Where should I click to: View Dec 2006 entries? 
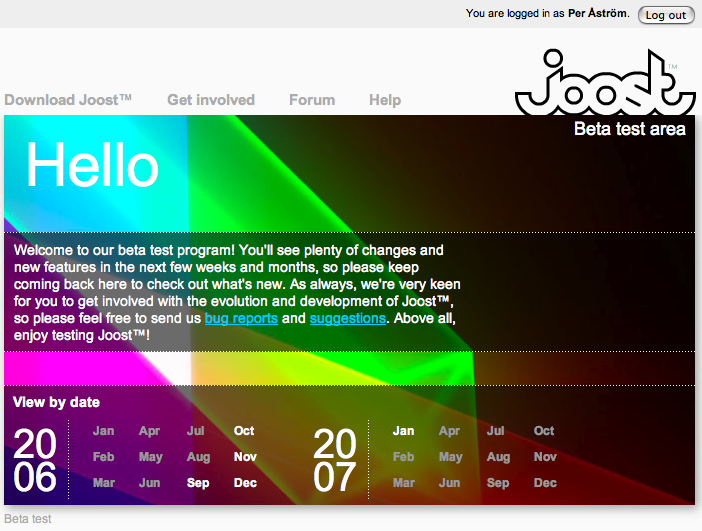(245, 483)
